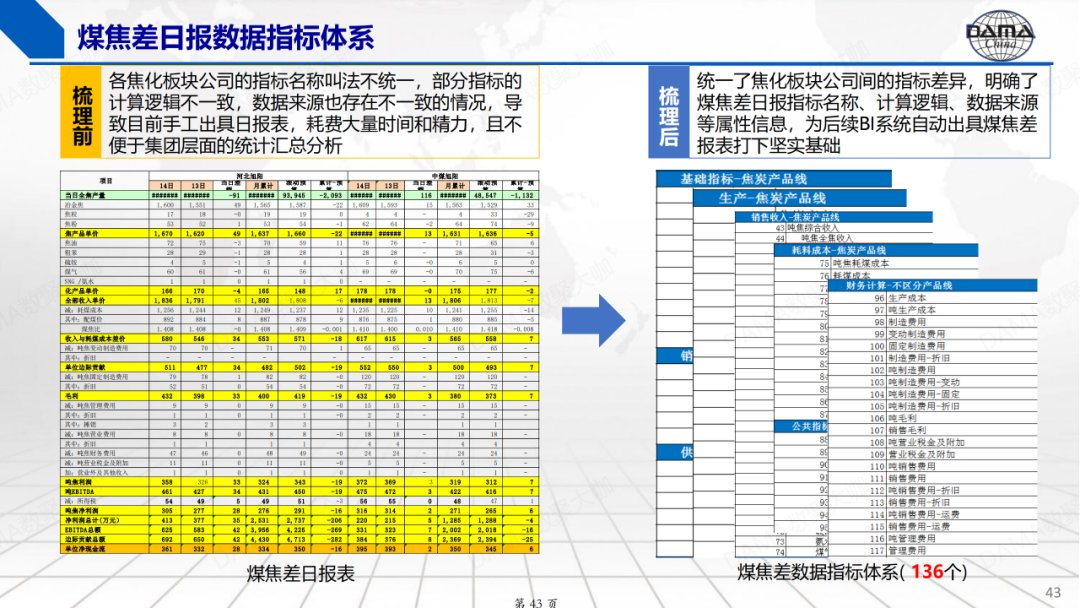Select the 基础指标-焦炭产品线 header bar
This screenshot has width=1080, height=608.
click(773, 179)
